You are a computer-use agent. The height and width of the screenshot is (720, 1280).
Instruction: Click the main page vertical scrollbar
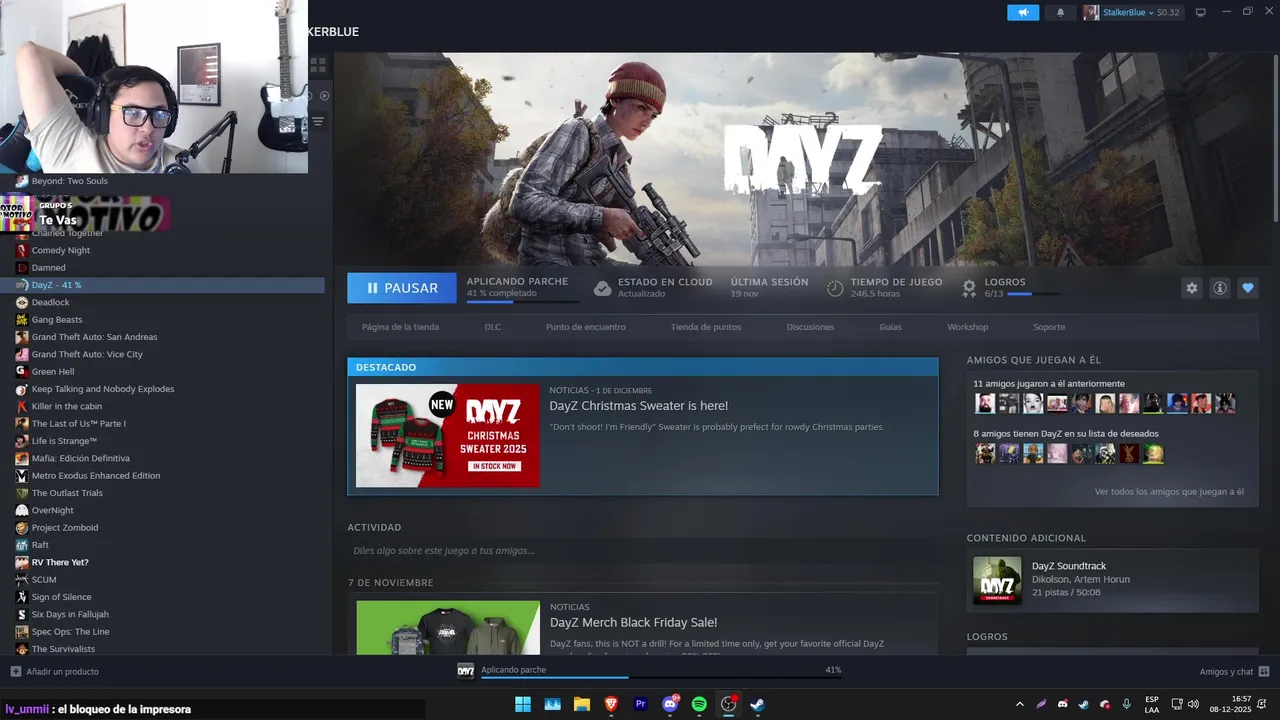(x=1276, y=140)
